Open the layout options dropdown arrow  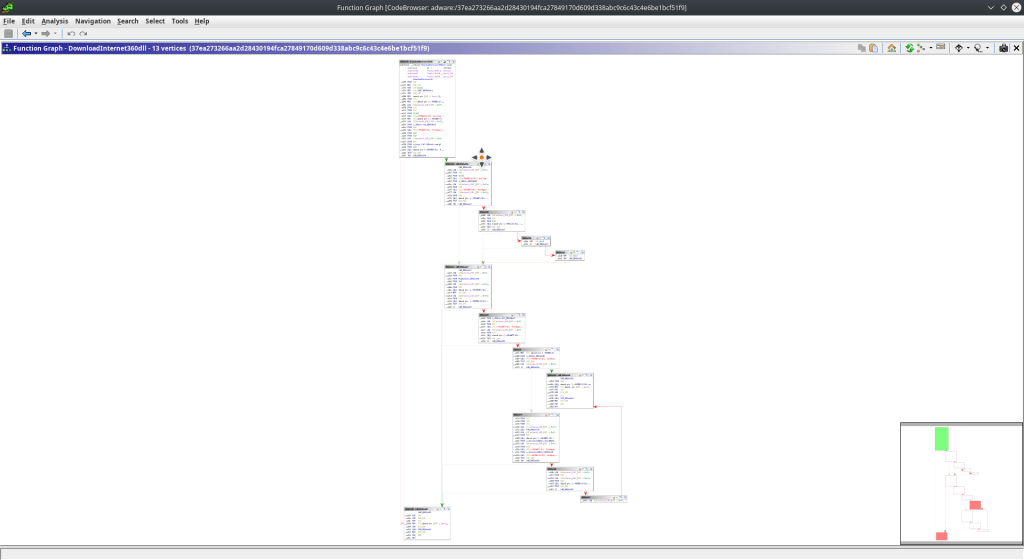point(931,48)
